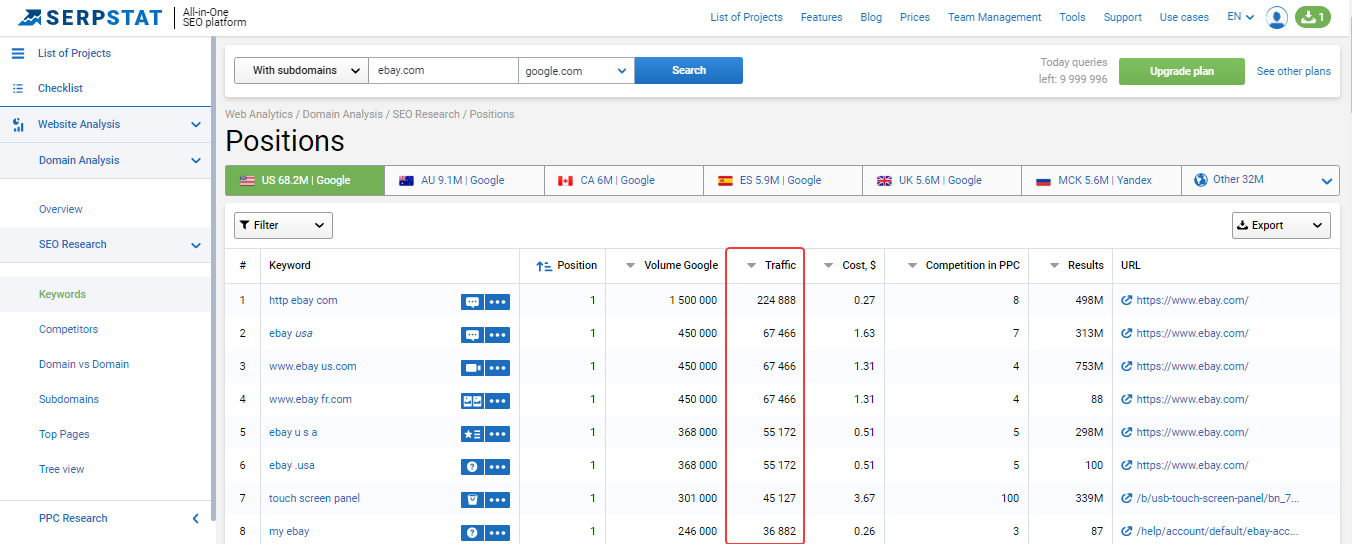Viewport: 1352px width, 544px height.
Task: Switch to ES 5.9M Google tab
Action: [x=783, y=180]
